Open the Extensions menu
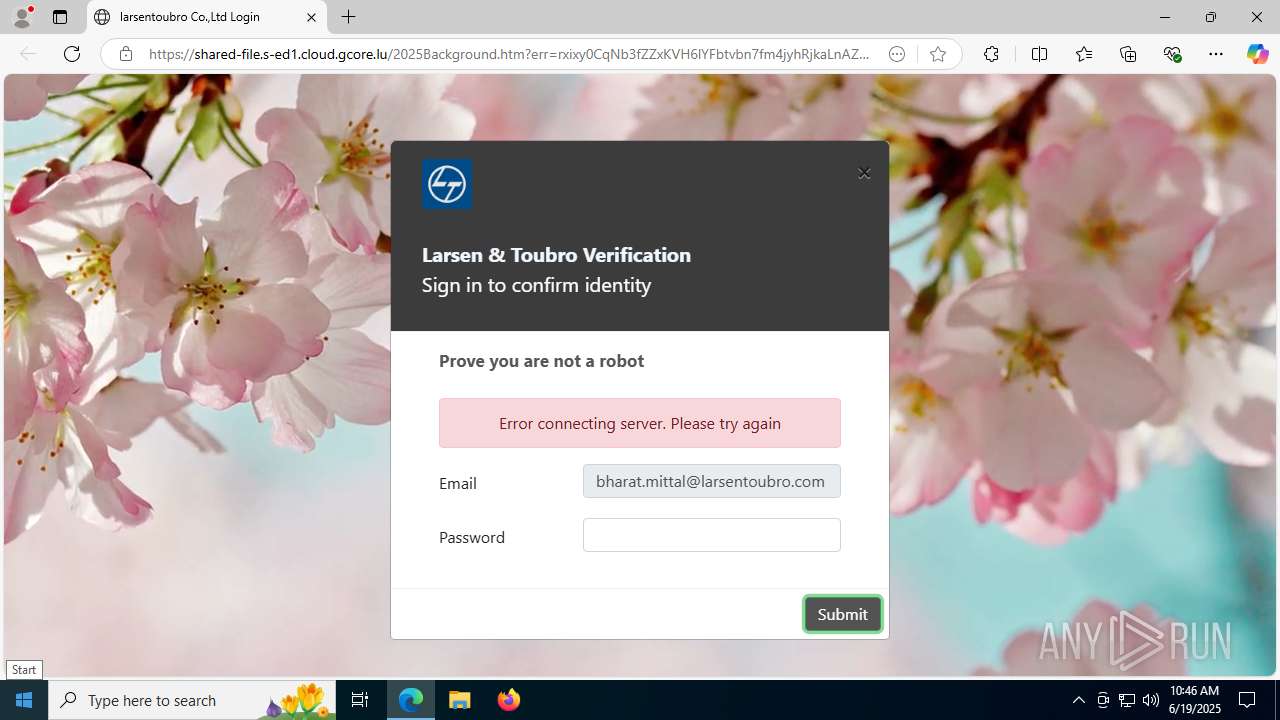The image size is (1280, 720). pyautogui.click(x=991, y=54)
